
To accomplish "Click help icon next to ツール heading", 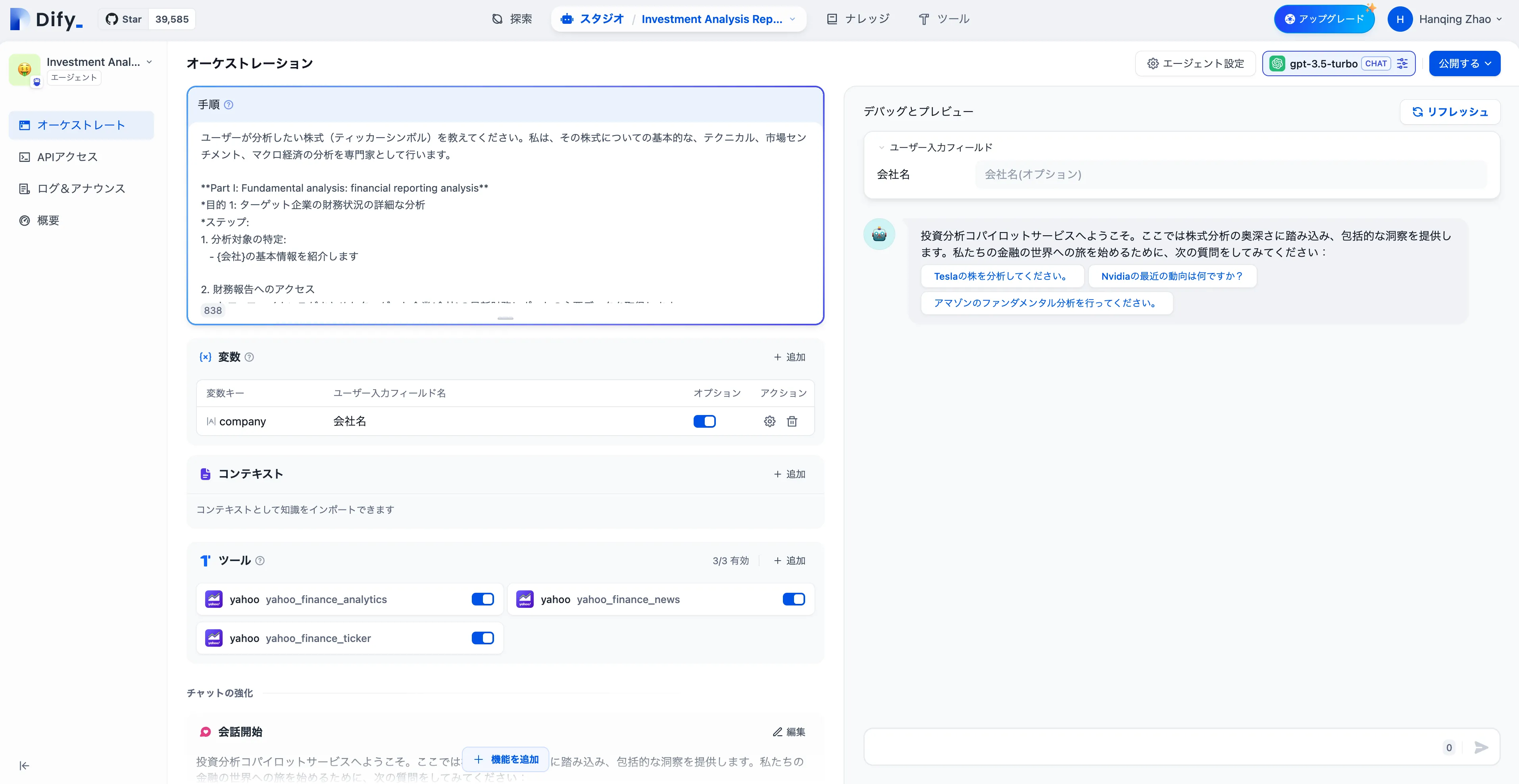I will [x=260, y=561].
